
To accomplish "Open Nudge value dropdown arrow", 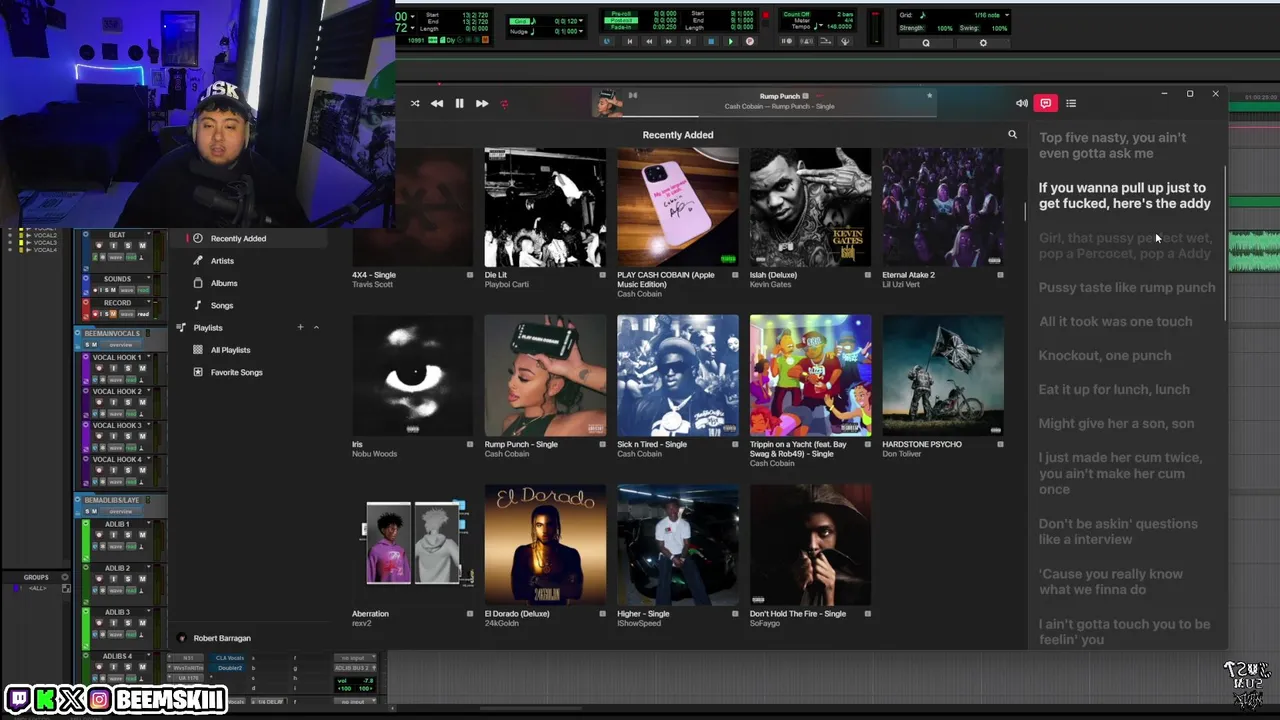I will [580, 31].
